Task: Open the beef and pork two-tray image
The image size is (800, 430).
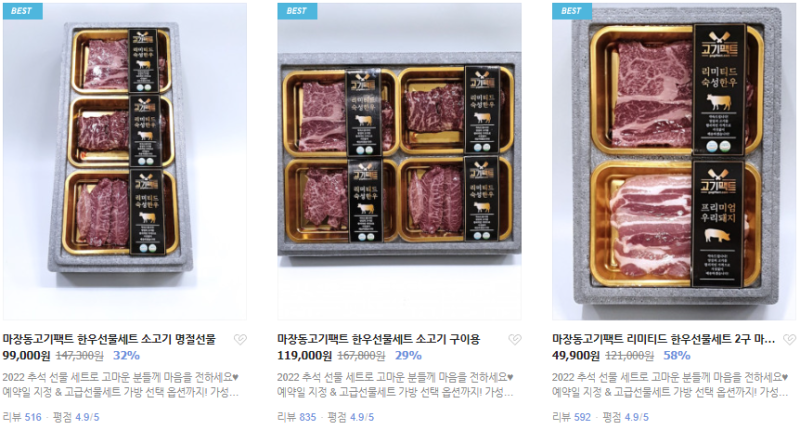Action: click(x=674, y=161)
